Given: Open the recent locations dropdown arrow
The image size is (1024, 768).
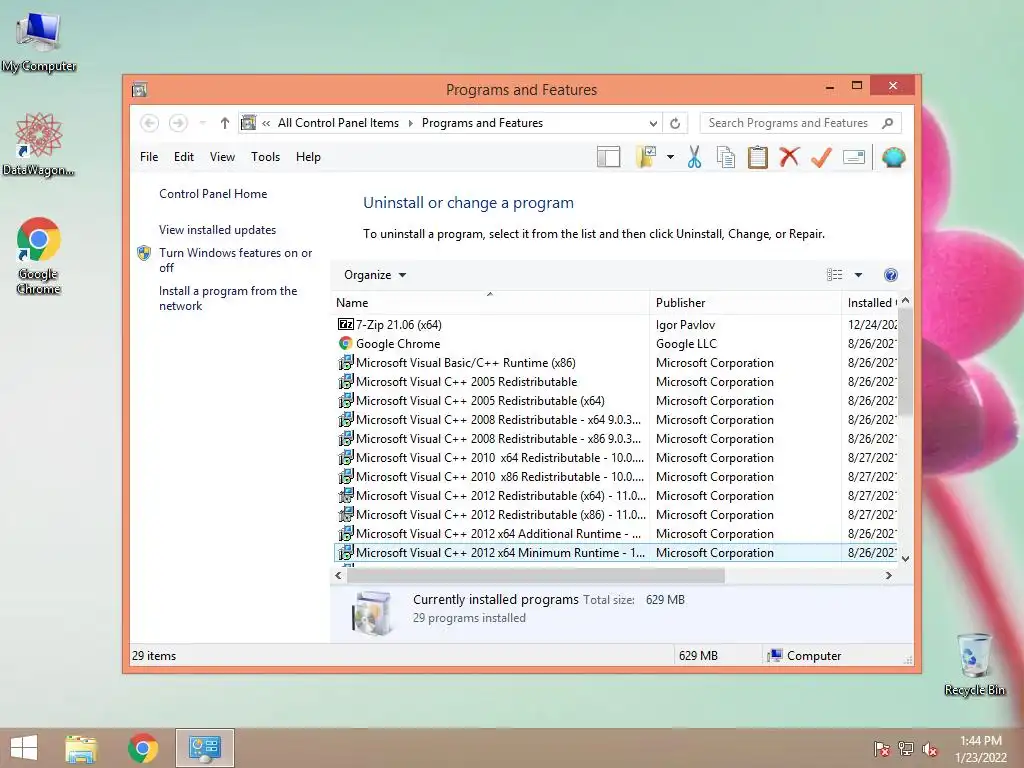Looking at the screenshot, I should click(203, 123).
